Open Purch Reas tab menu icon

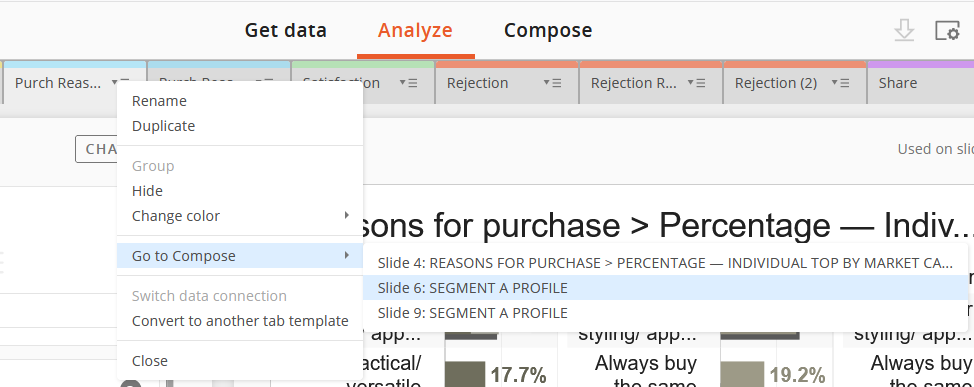121,83
